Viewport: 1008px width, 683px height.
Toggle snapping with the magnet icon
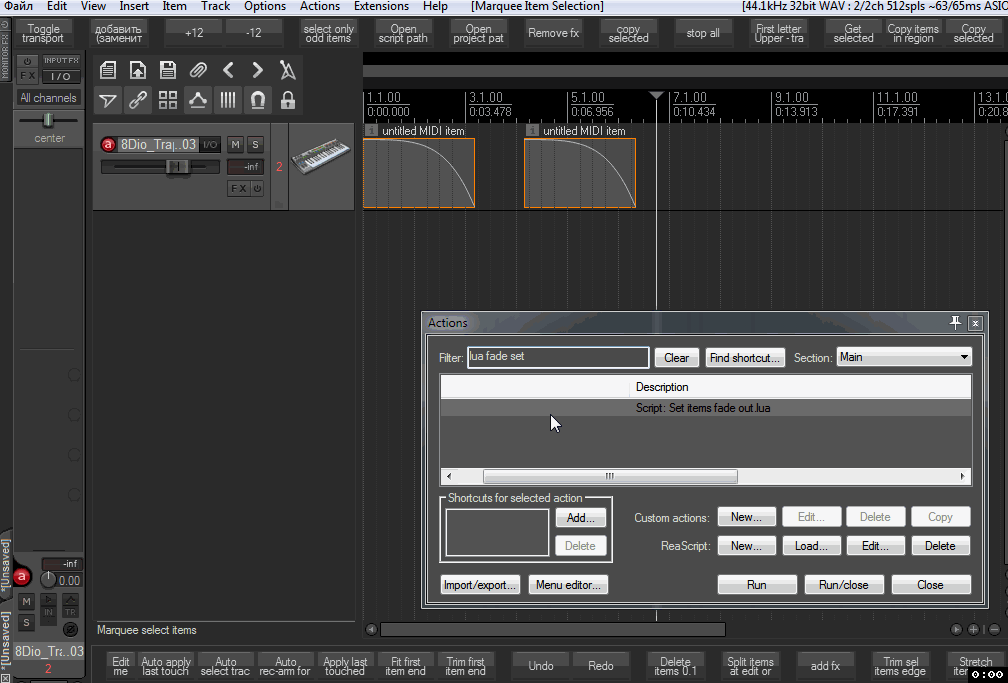(x=258, y=100)
